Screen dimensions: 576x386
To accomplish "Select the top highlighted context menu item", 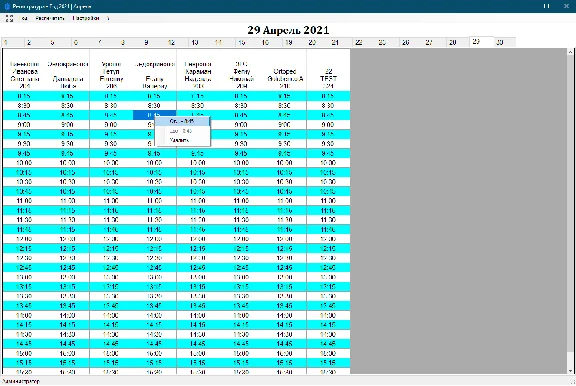I will (x=183, y=121).
